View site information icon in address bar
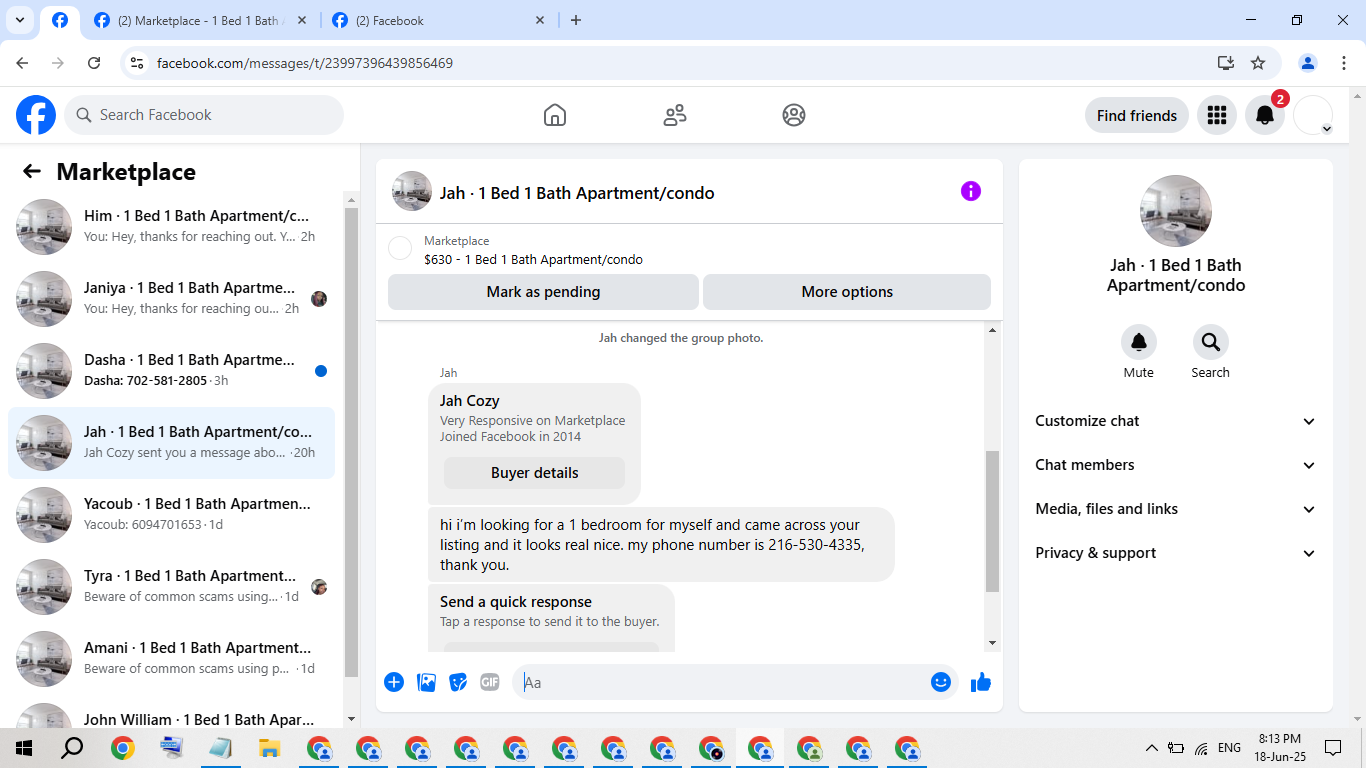This screenshot has height=768, width=1366. [x=138, y=63]
